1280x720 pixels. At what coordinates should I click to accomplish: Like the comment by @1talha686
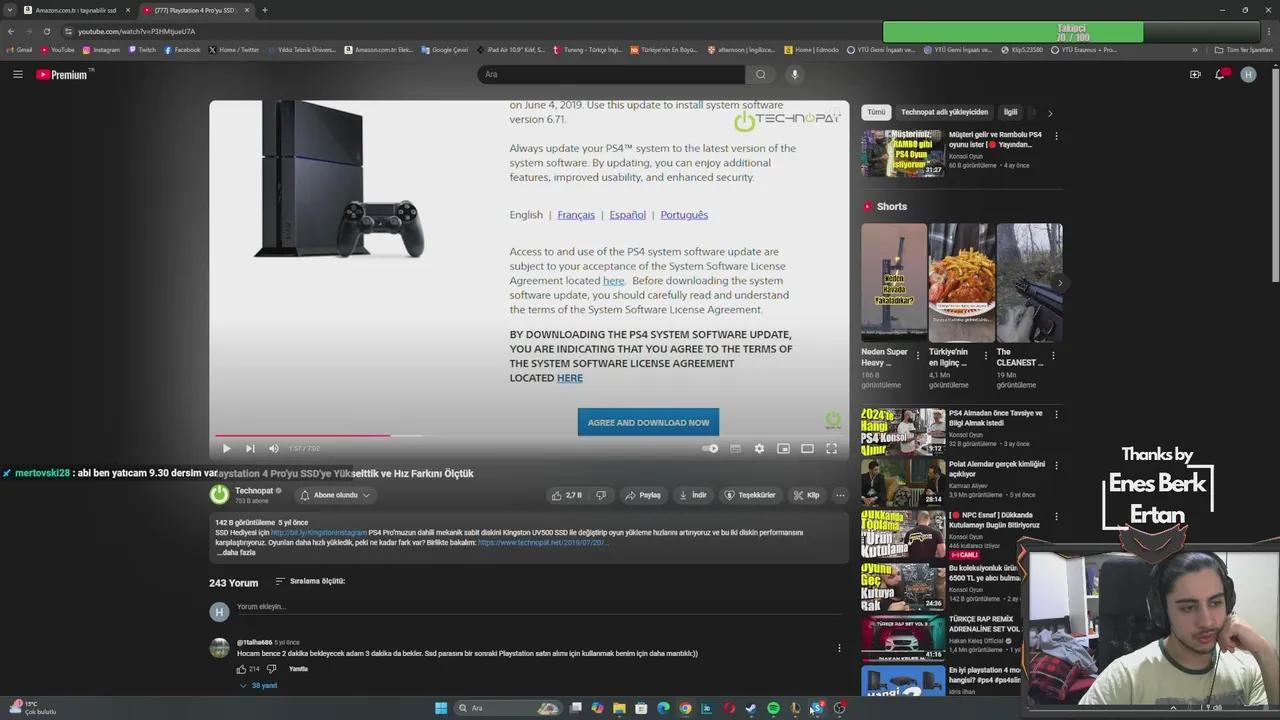(241, 669)
